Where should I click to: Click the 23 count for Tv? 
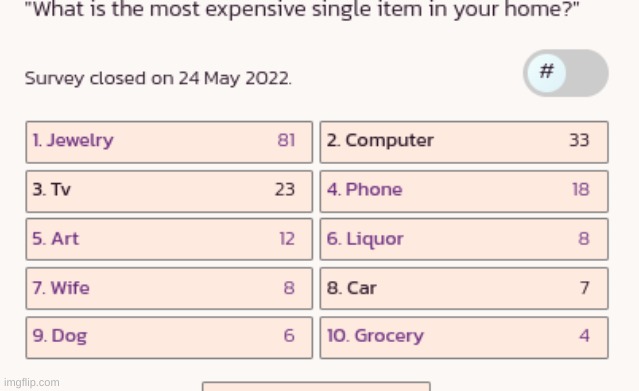click(285, 190)
